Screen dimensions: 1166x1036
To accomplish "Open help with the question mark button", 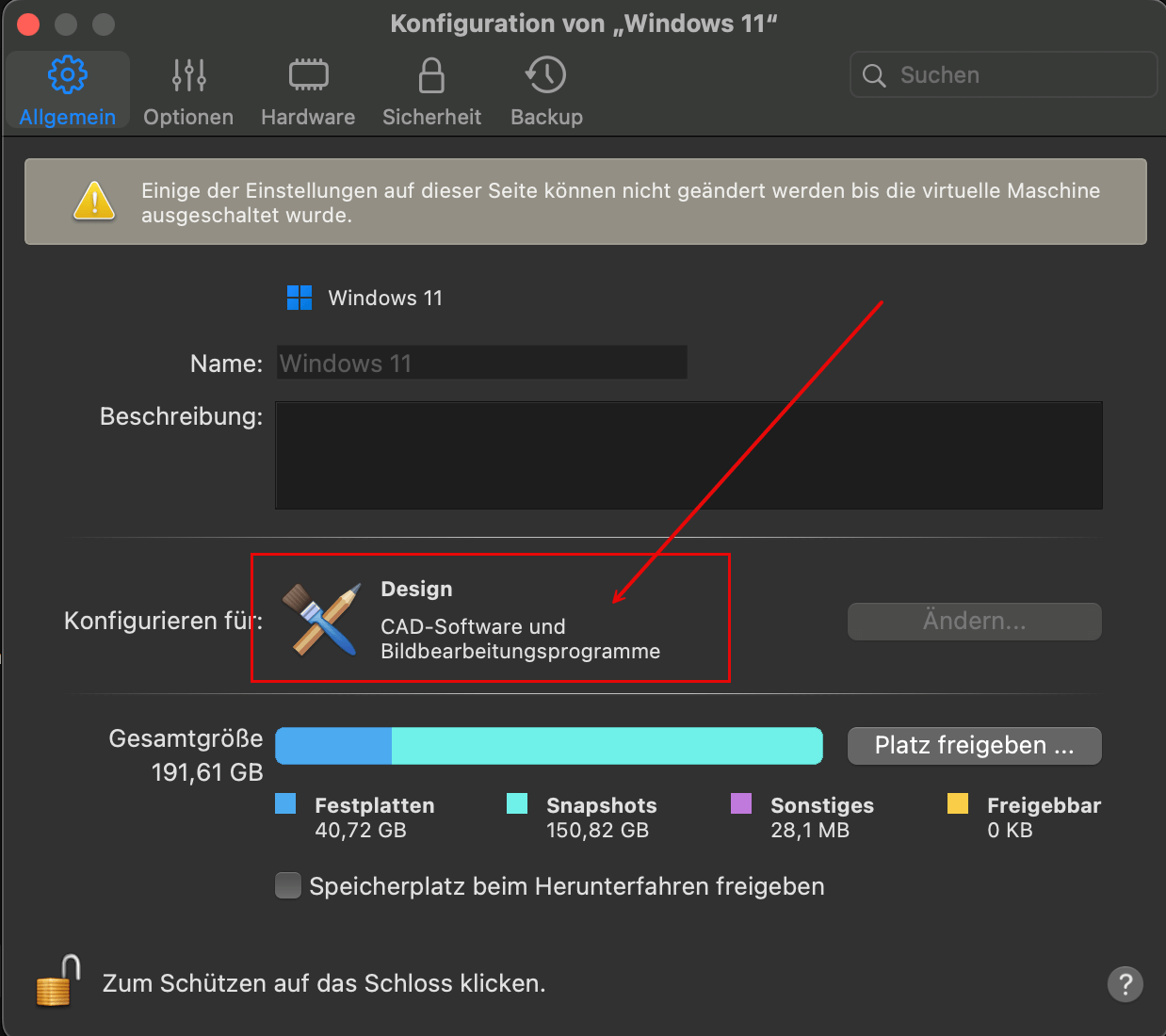I will point(1126,984).
